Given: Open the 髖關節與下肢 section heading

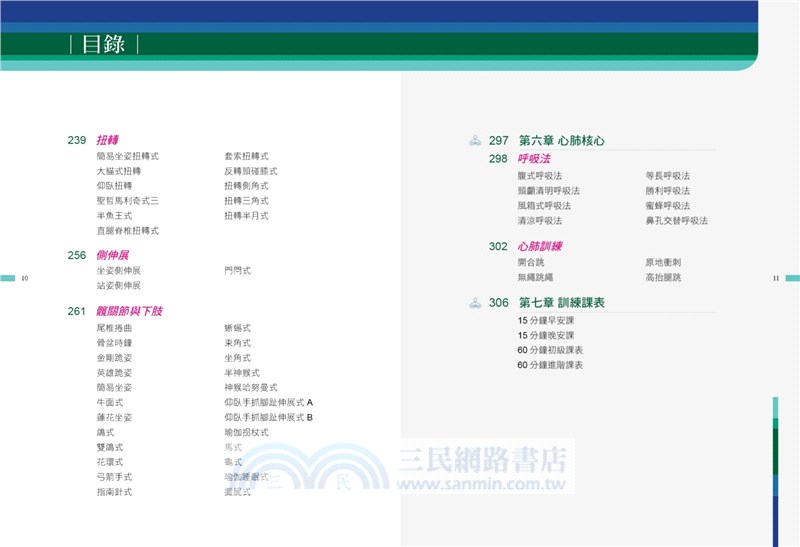Looking at the screenshot, I should (129, 311).
